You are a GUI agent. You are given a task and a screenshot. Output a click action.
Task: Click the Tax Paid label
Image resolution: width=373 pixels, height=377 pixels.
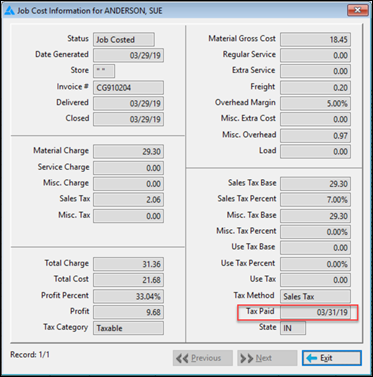(260, 311)
